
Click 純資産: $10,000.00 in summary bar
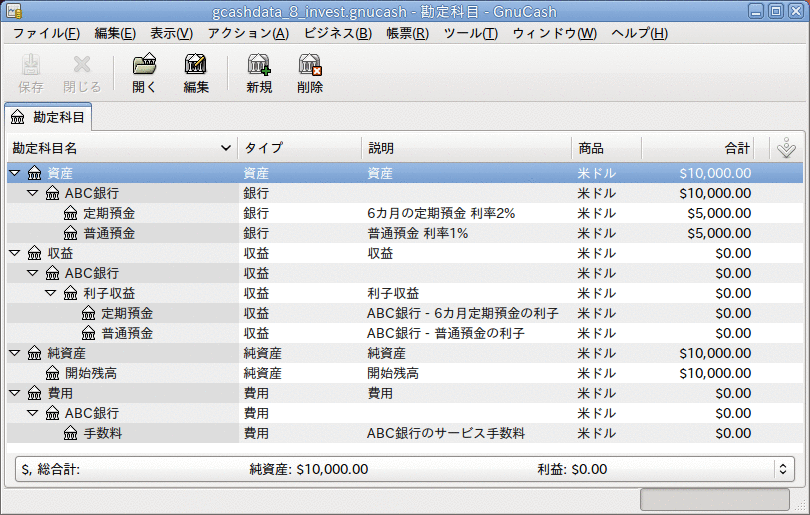[x=308, y=469]
